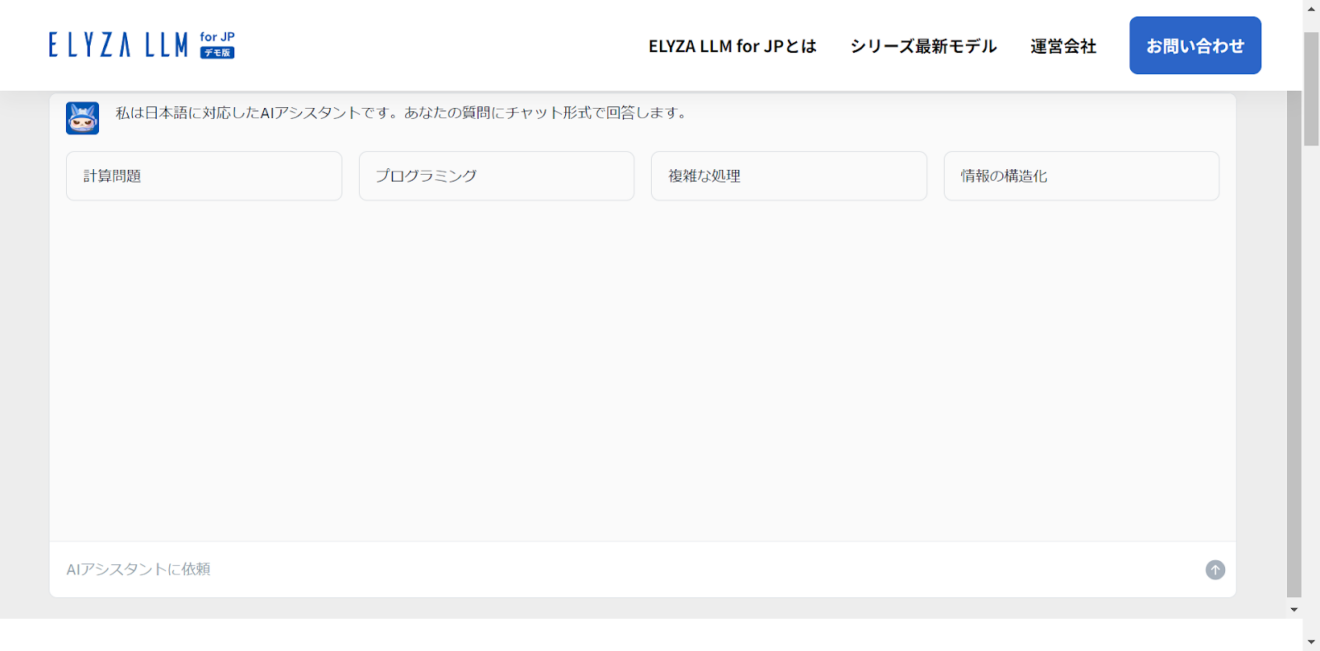Click the robot face next to the greeting message
The width and height of the screenshot is (1320, 651).
click(81, 117)
